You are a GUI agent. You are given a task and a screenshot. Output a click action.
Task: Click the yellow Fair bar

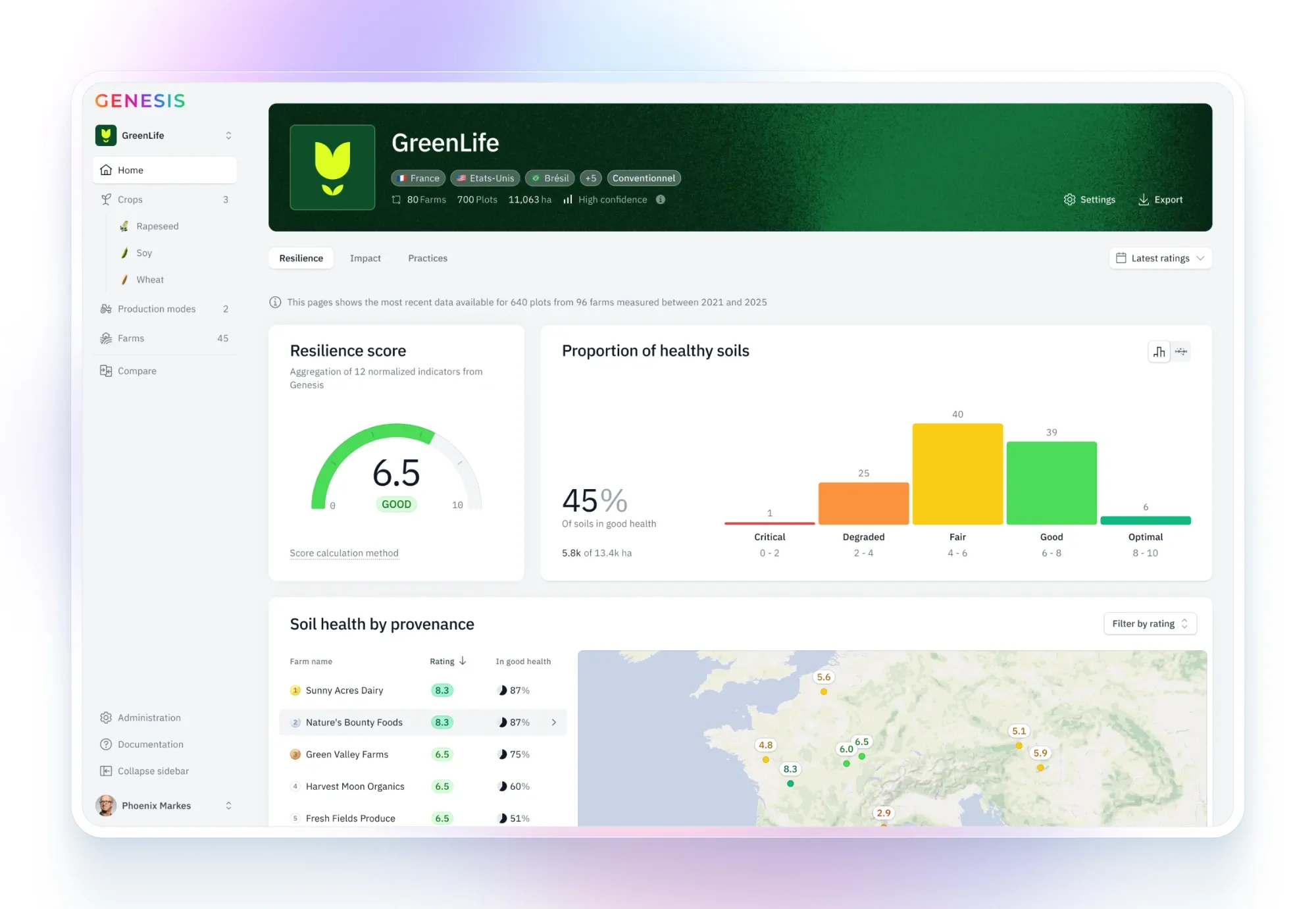958,475
